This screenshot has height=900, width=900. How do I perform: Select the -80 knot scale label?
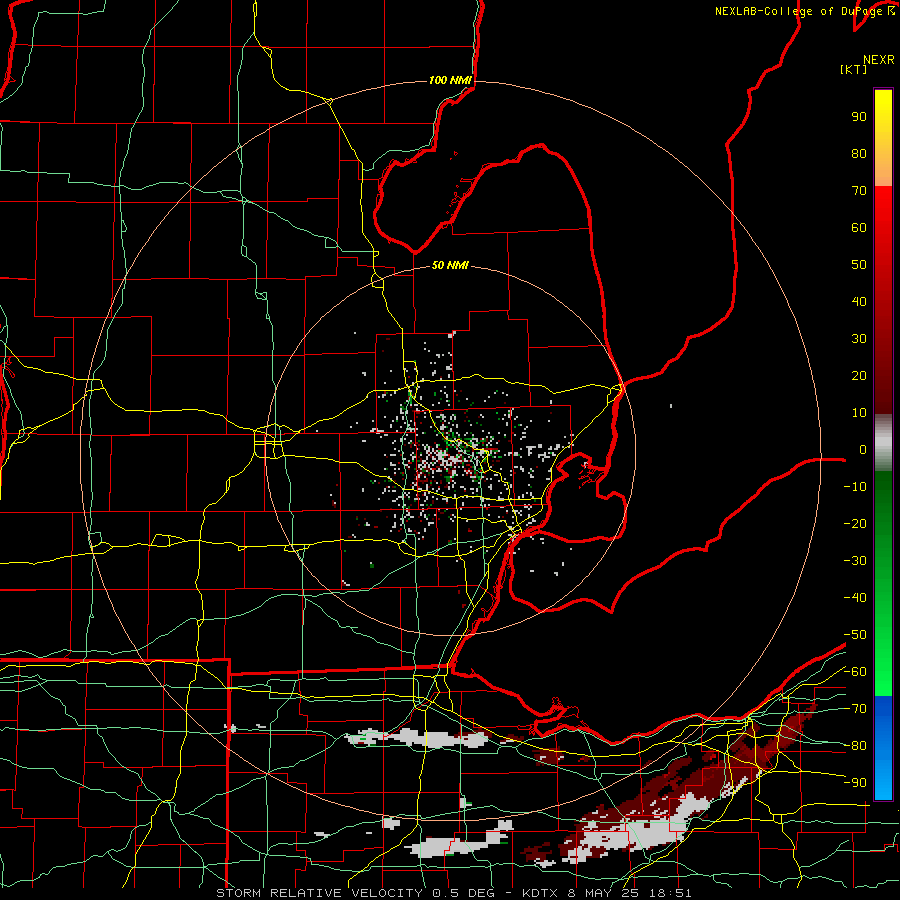pos(855,746)
